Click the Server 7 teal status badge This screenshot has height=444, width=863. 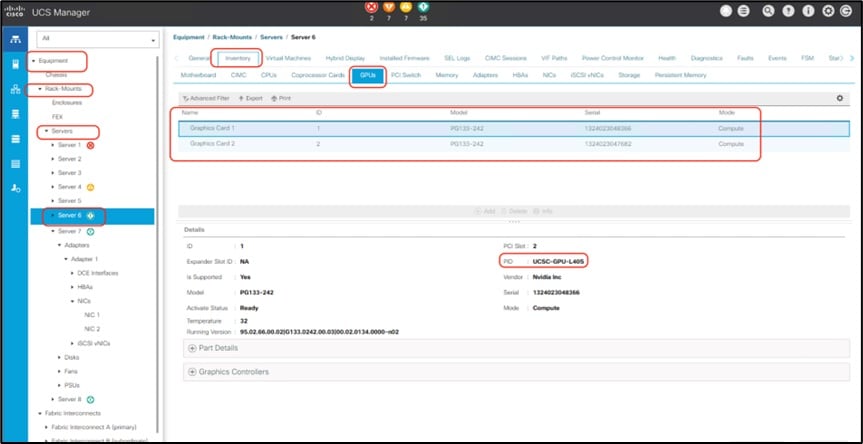91,231
